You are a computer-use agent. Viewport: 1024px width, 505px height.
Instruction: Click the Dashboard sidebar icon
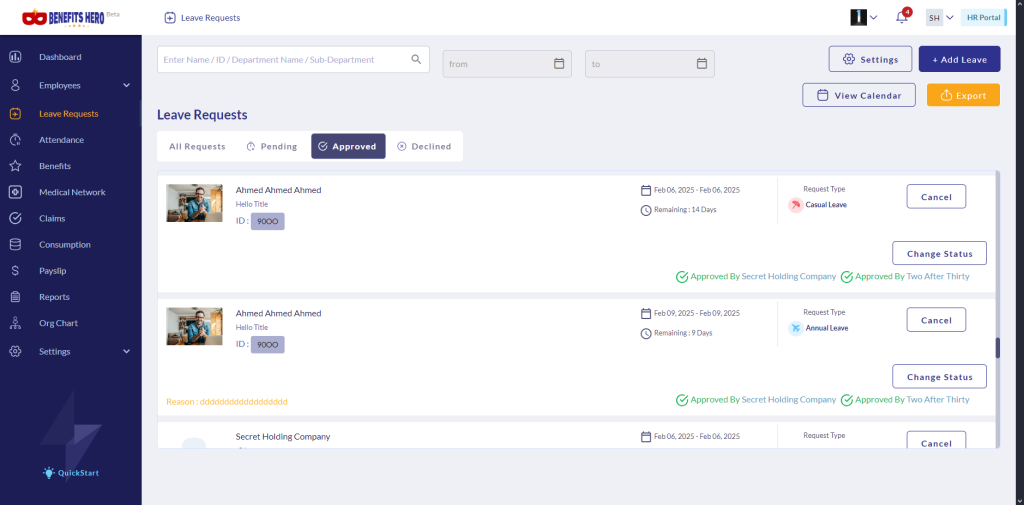coord(16,57)
